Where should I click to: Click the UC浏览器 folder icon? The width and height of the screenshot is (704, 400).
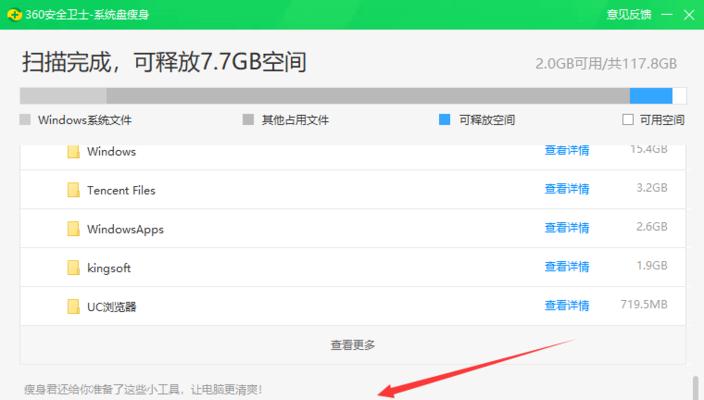(73, 307)
